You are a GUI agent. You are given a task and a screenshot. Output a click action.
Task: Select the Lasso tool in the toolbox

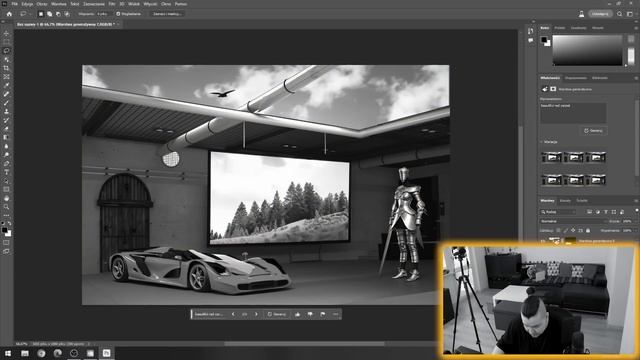pyautogui.click(x=6, y=51)
